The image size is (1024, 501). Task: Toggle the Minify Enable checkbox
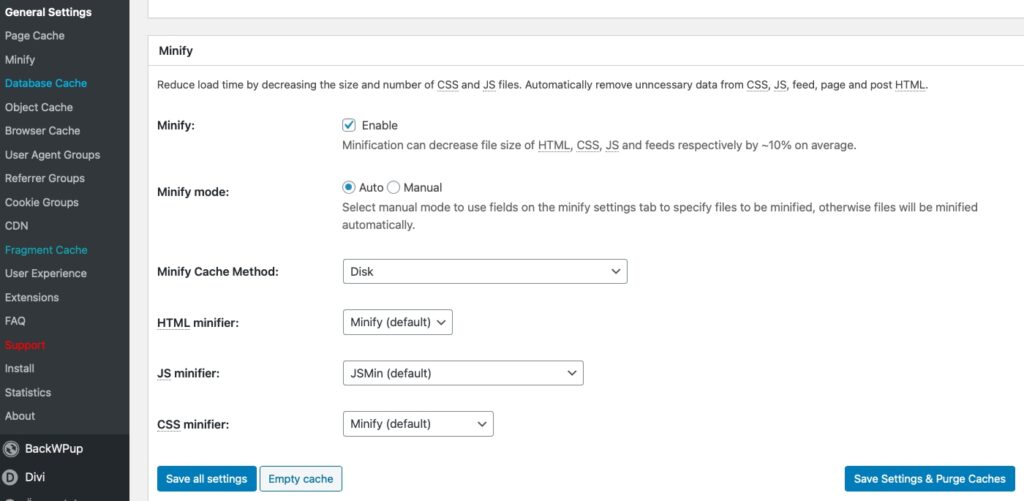click(349, 125)
